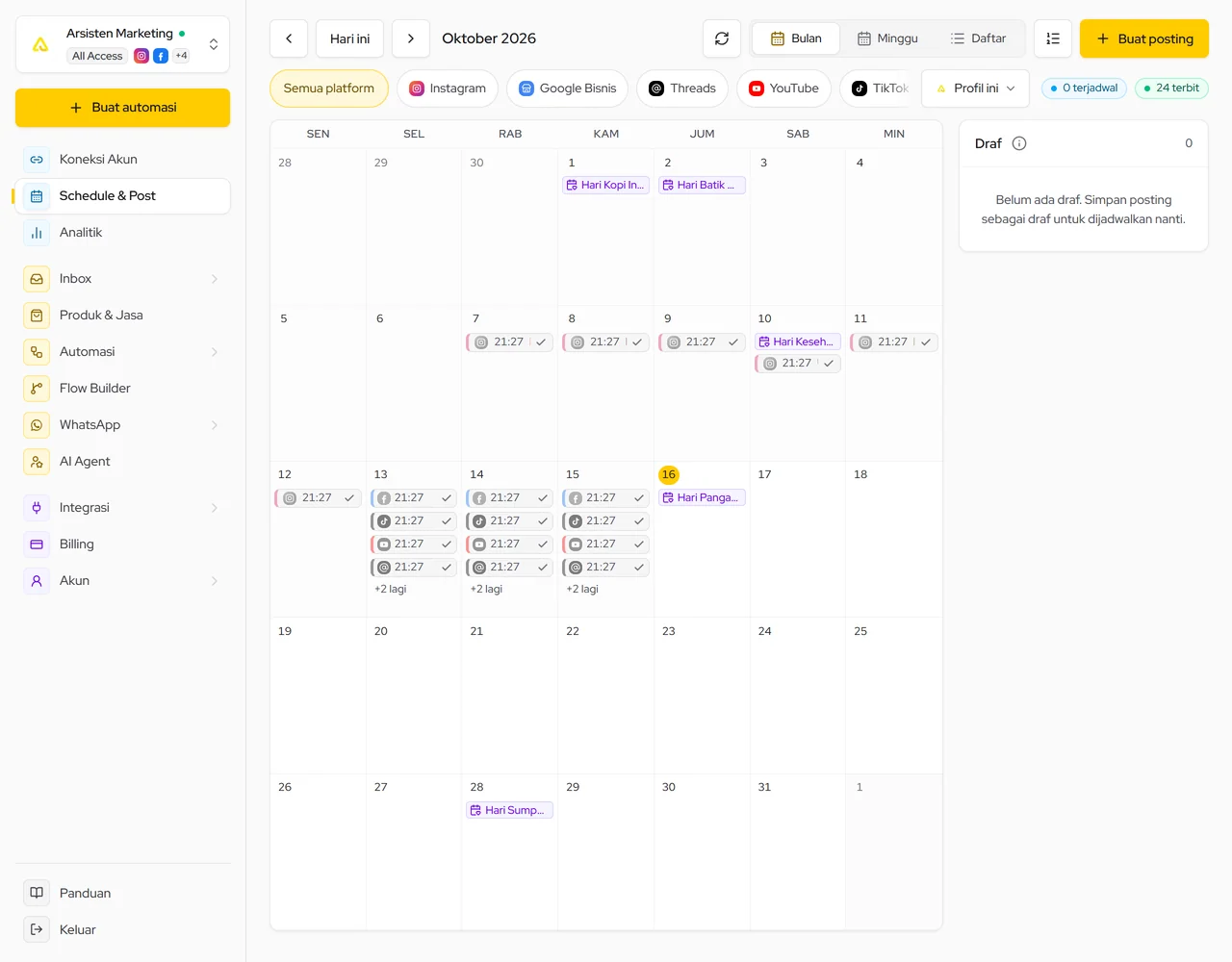The image size is (1232, 962).
Task: Expand the Integrasi submenu
Action: pos(215,508)
